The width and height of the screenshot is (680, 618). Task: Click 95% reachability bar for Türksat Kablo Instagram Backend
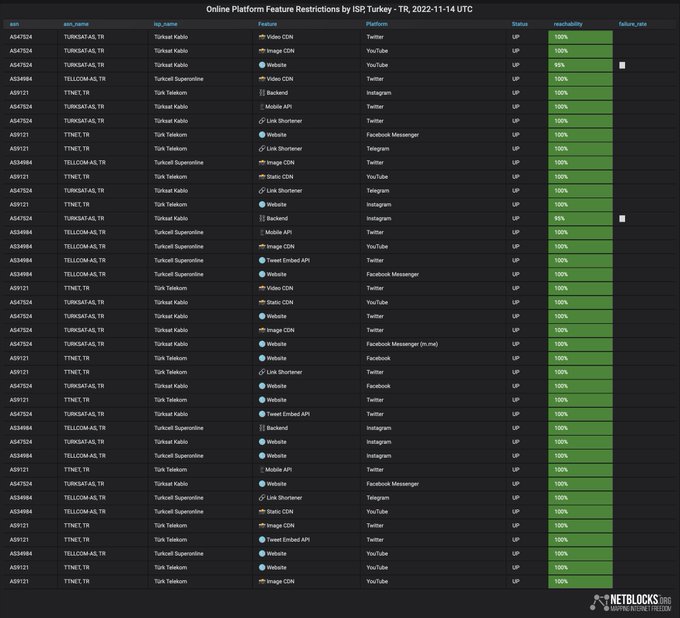[580, 219]
